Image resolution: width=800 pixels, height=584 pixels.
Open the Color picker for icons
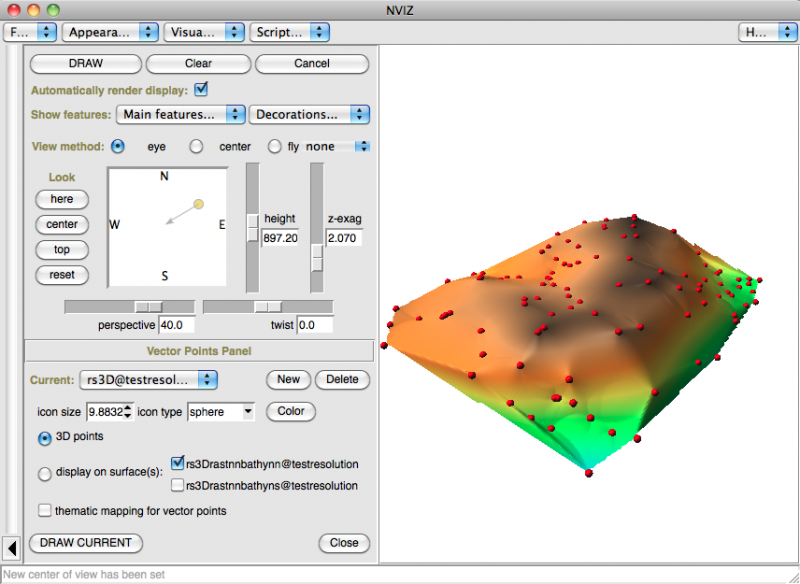click(x=291, y=411)
